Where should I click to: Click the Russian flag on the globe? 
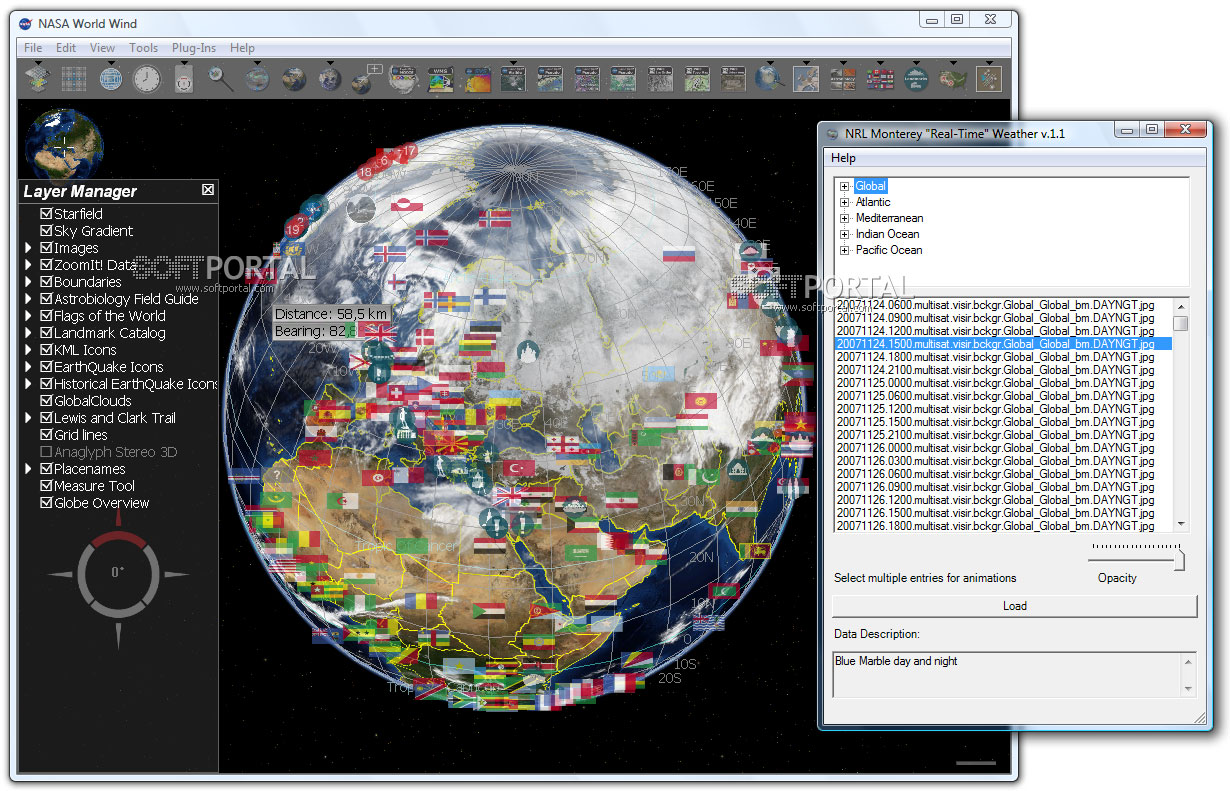(679, 254)
